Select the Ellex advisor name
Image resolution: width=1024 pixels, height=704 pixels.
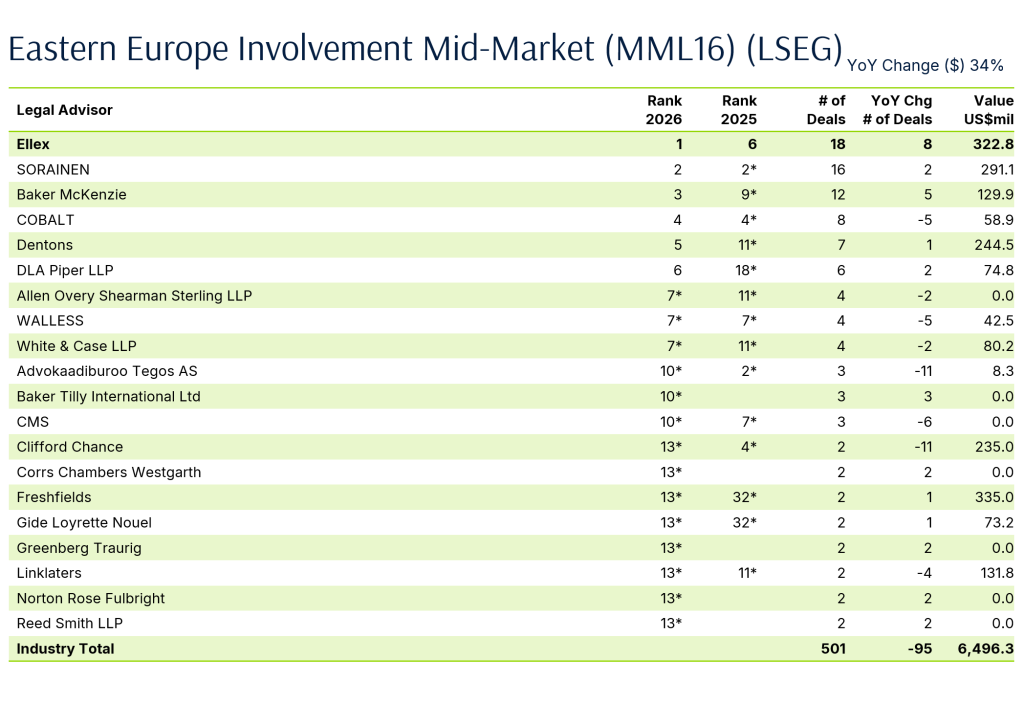pyautogui.click(x=33, y=144)
